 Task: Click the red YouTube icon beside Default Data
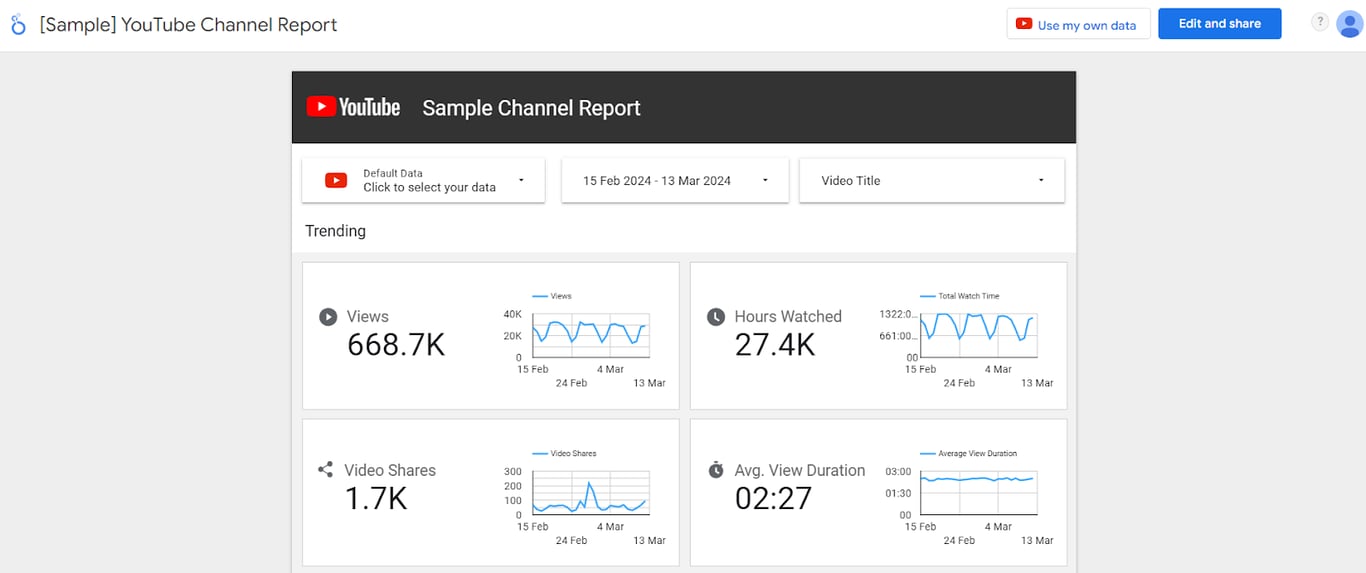[336, 180]
